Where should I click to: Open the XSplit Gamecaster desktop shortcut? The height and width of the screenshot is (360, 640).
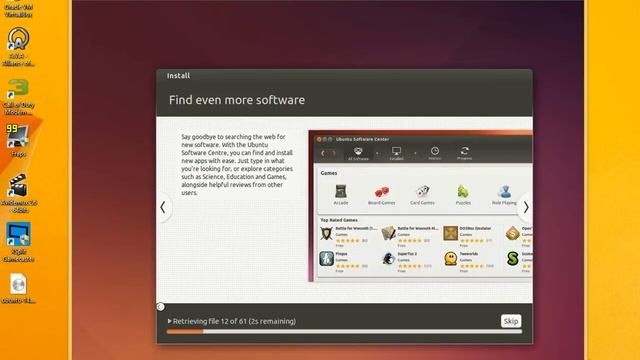[x=18, y=242]
